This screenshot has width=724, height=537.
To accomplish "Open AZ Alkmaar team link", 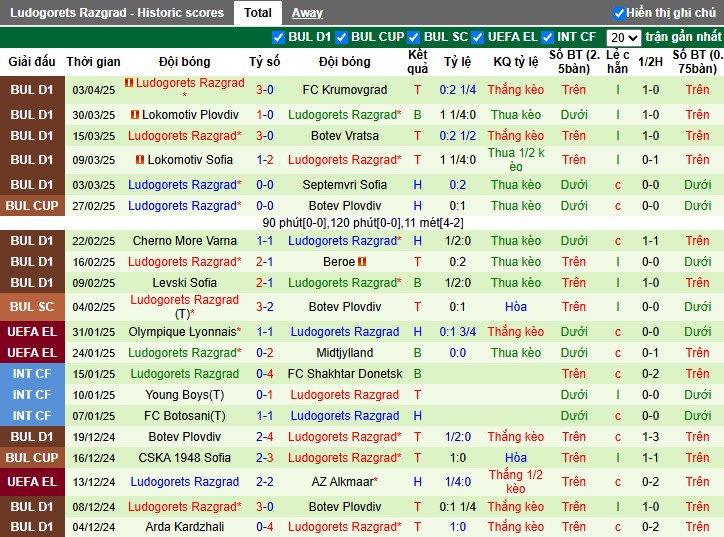I will point(345,482).
